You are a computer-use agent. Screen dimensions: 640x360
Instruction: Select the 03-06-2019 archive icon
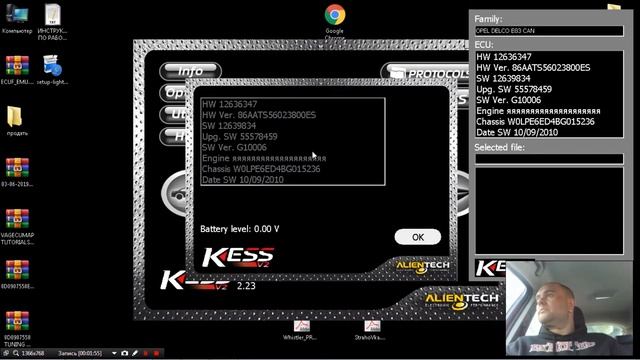17,172
